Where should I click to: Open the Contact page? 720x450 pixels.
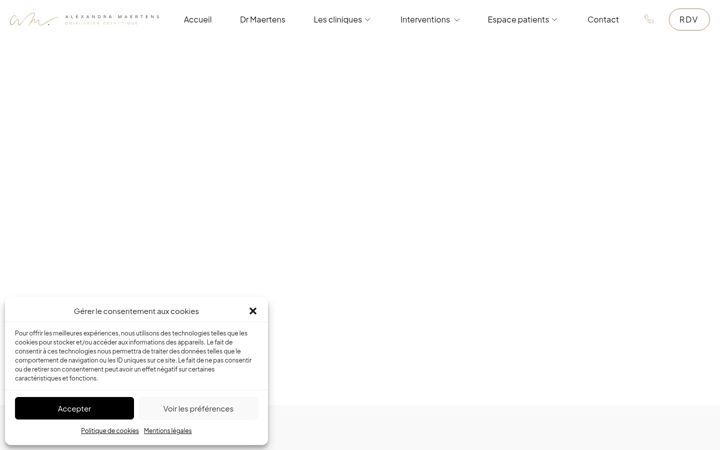pos(603,19)
